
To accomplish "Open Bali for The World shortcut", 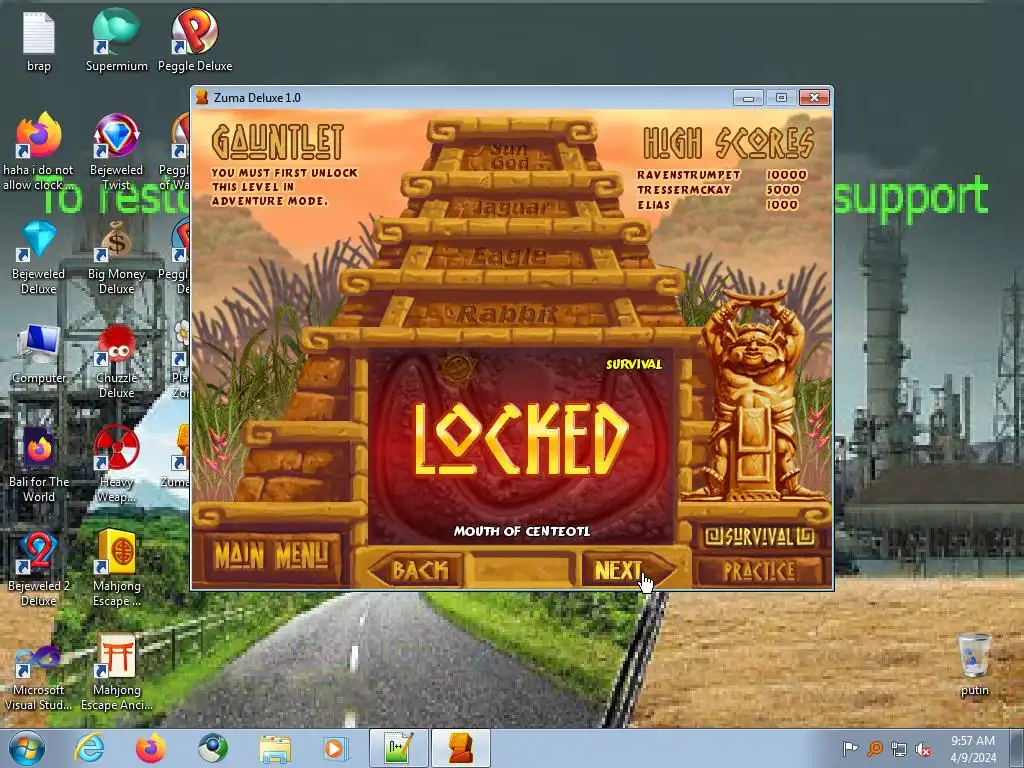I will pos(39,465).
